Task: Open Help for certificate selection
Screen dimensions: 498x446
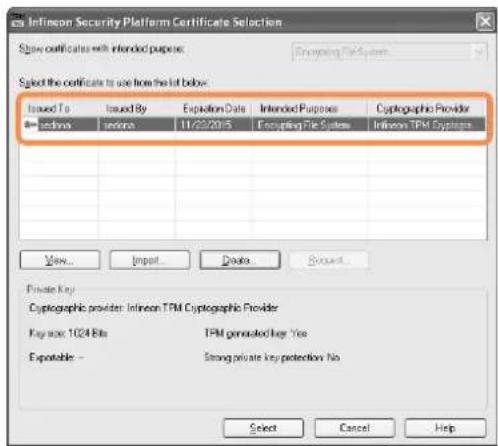Action: [x=445, y=428]
